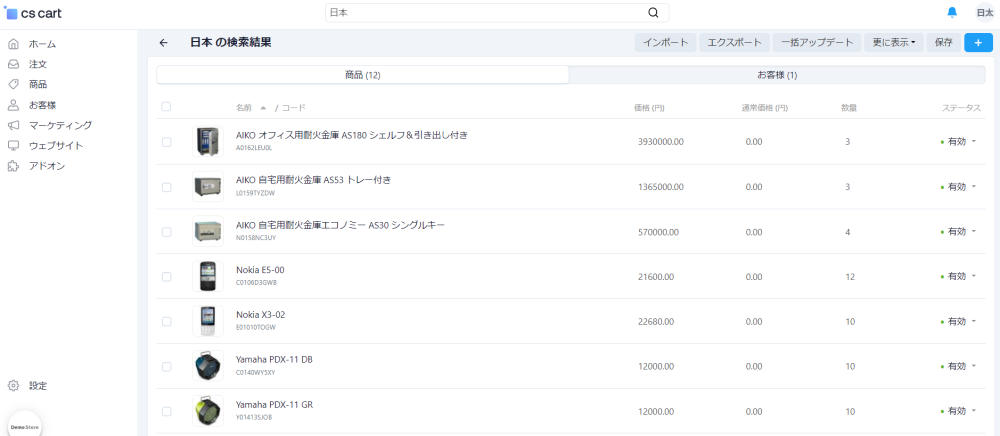Open 有効 status dropdown for AIKO AS180
The width and height of the screenshot is (1000, 436).
tap(959, 142)
